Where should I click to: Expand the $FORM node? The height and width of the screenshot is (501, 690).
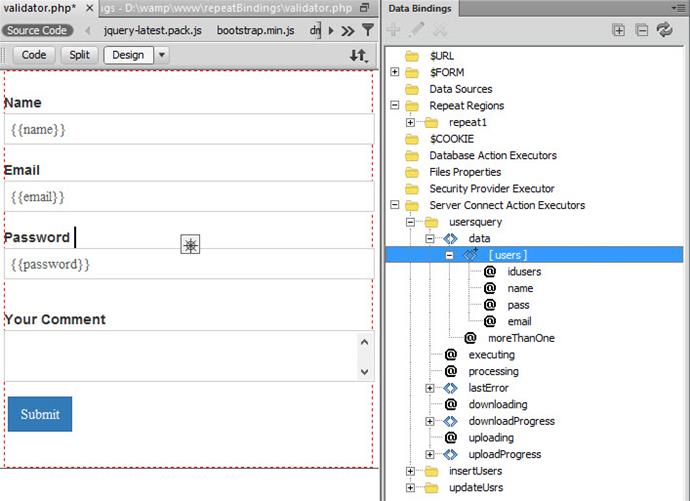[x=395, y=72]
